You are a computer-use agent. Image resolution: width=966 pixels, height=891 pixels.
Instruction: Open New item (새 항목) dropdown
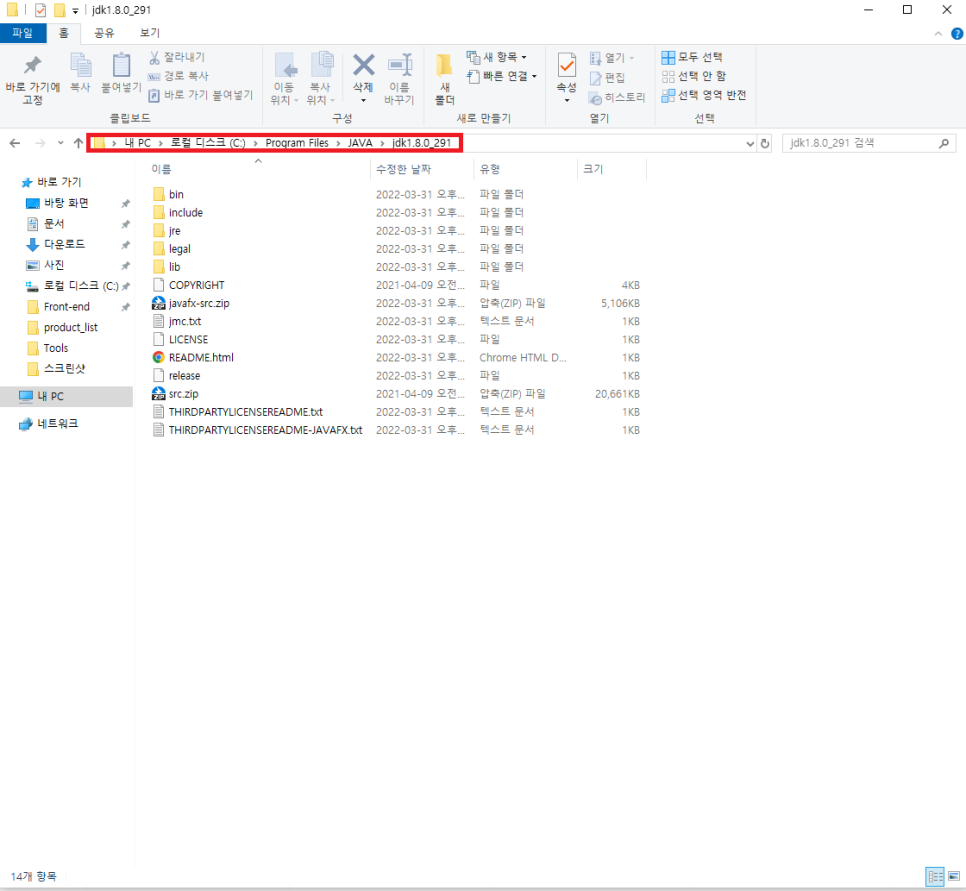[497, 57]
